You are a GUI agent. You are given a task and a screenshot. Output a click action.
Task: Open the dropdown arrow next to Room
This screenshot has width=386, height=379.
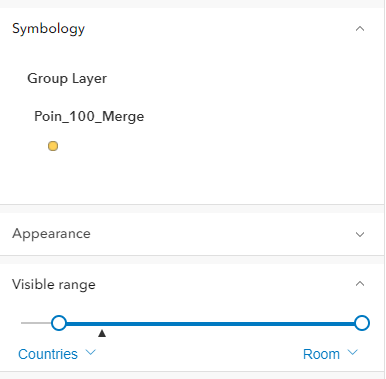pyautogui.click(x=352, y=352)
